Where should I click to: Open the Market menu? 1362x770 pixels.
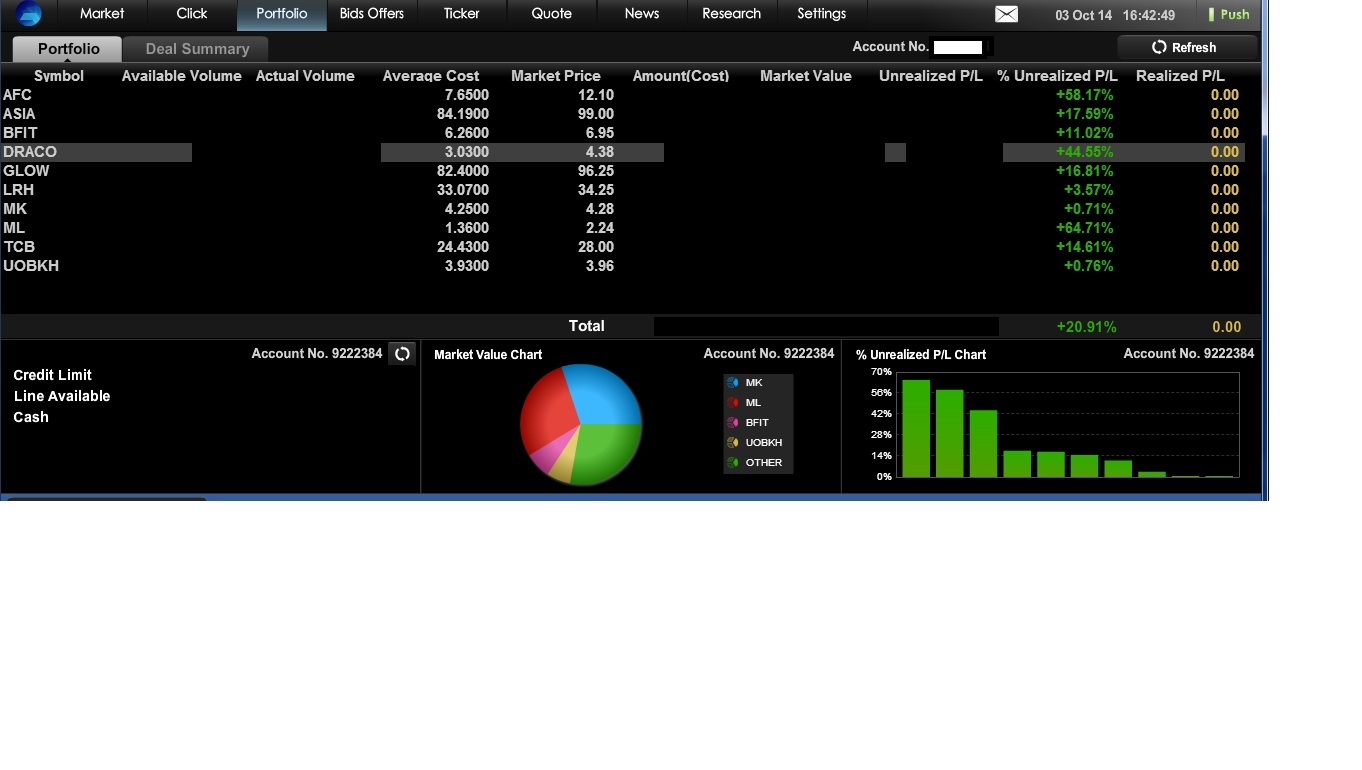pyautogui.click(x=102, y=14)
